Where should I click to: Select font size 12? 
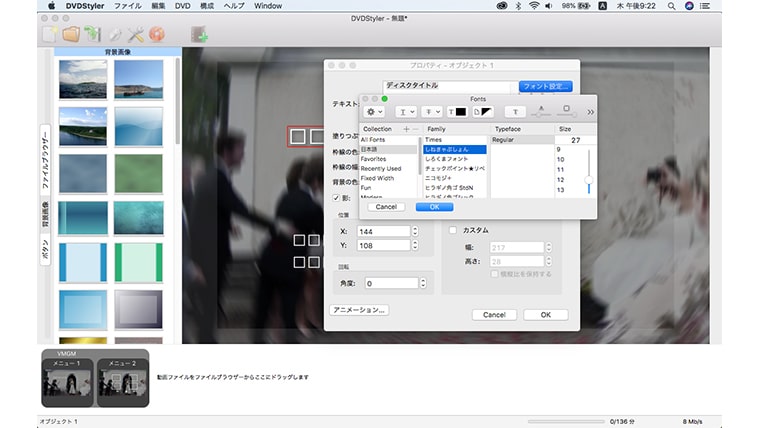coord(560,180)
